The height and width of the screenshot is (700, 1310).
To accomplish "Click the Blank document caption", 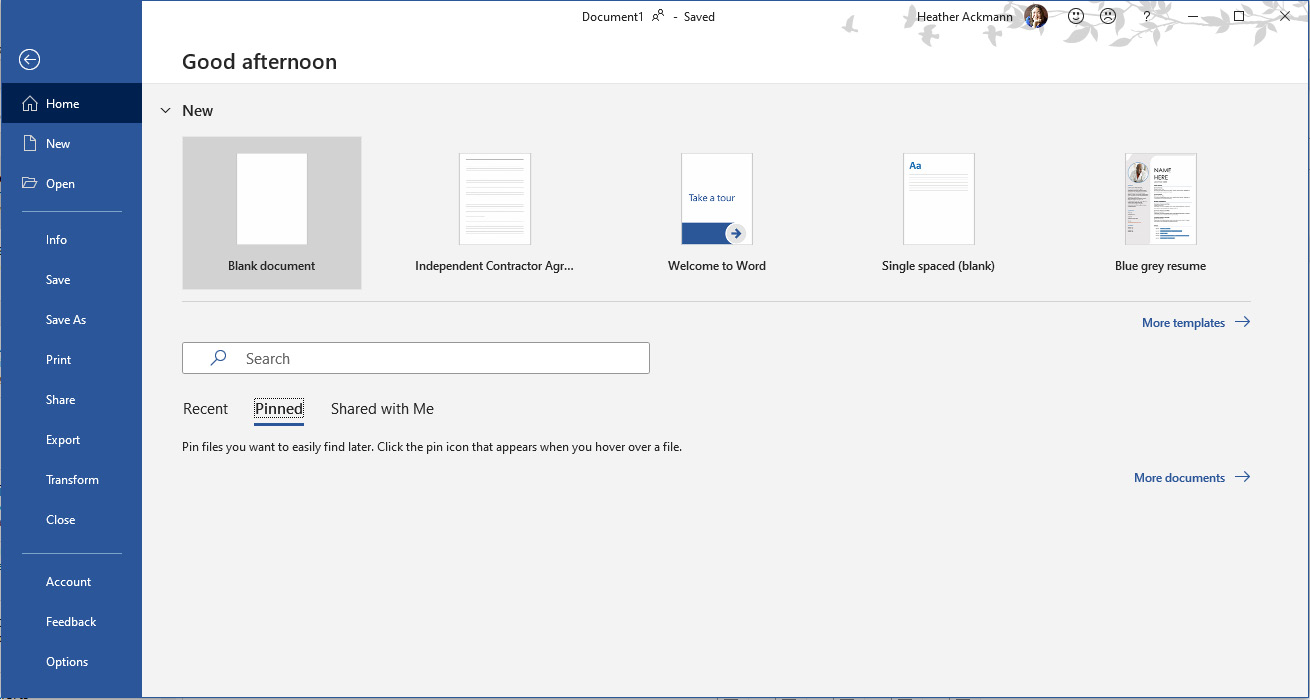I will point(272,266).
